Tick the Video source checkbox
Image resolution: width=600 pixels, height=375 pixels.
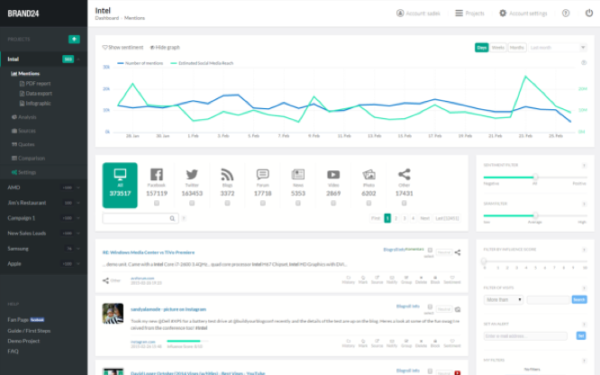[x=333, y=203]
